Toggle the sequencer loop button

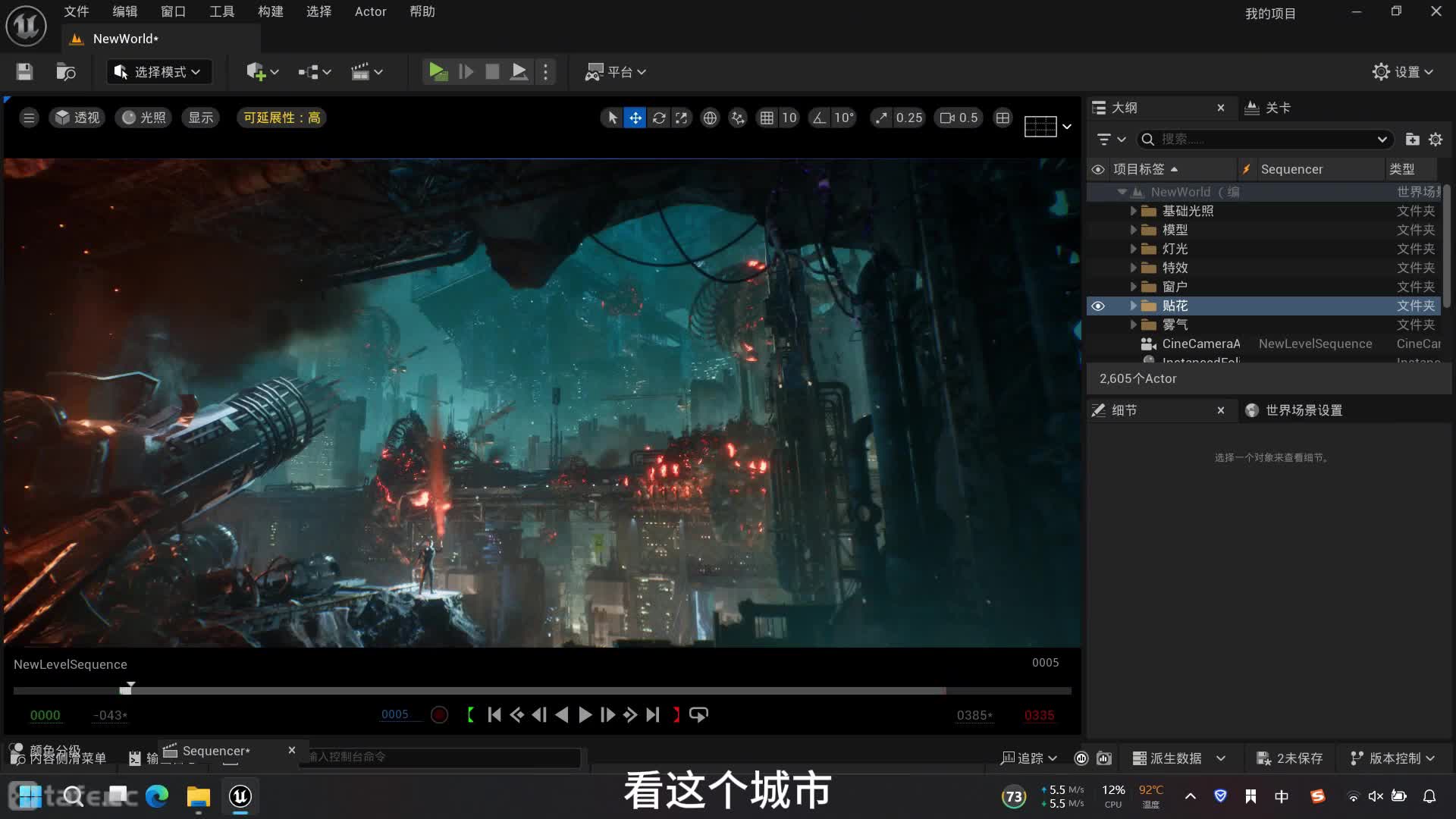click(698, 715)
